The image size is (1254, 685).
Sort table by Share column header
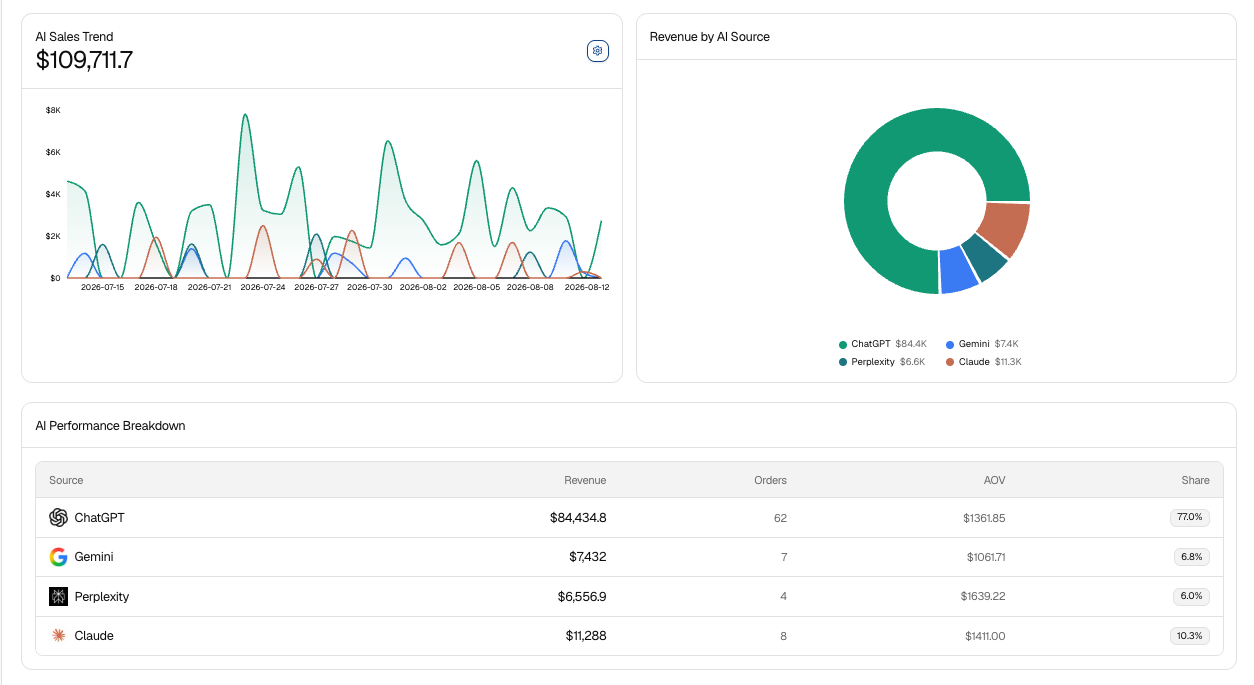click(x=1195, y=480)
